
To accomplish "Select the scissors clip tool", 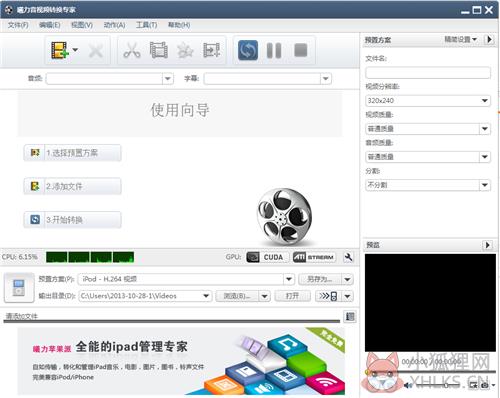I will (x=132, y=51).
